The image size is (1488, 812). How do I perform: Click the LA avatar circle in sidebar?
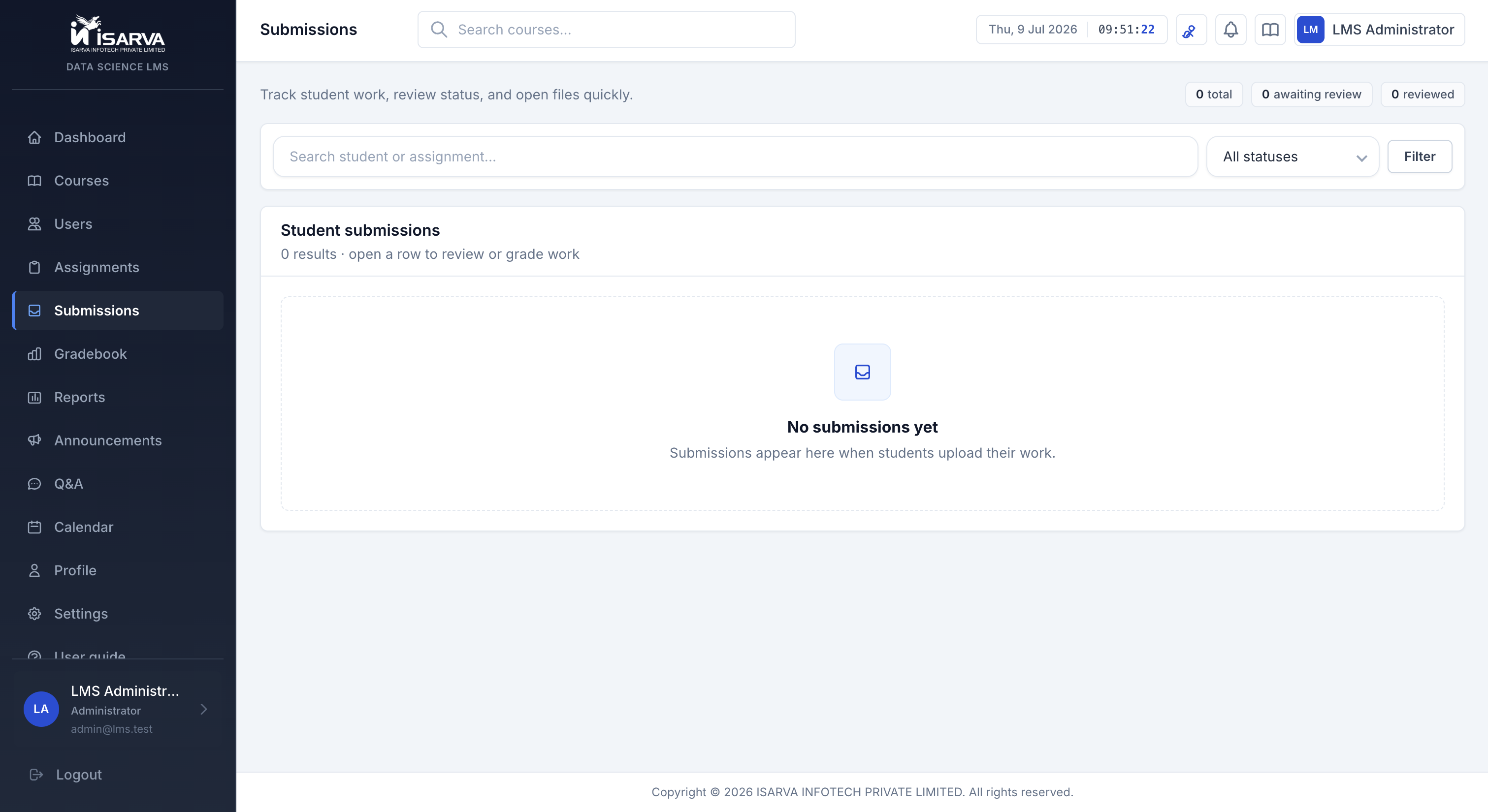[x=41, y=709]
